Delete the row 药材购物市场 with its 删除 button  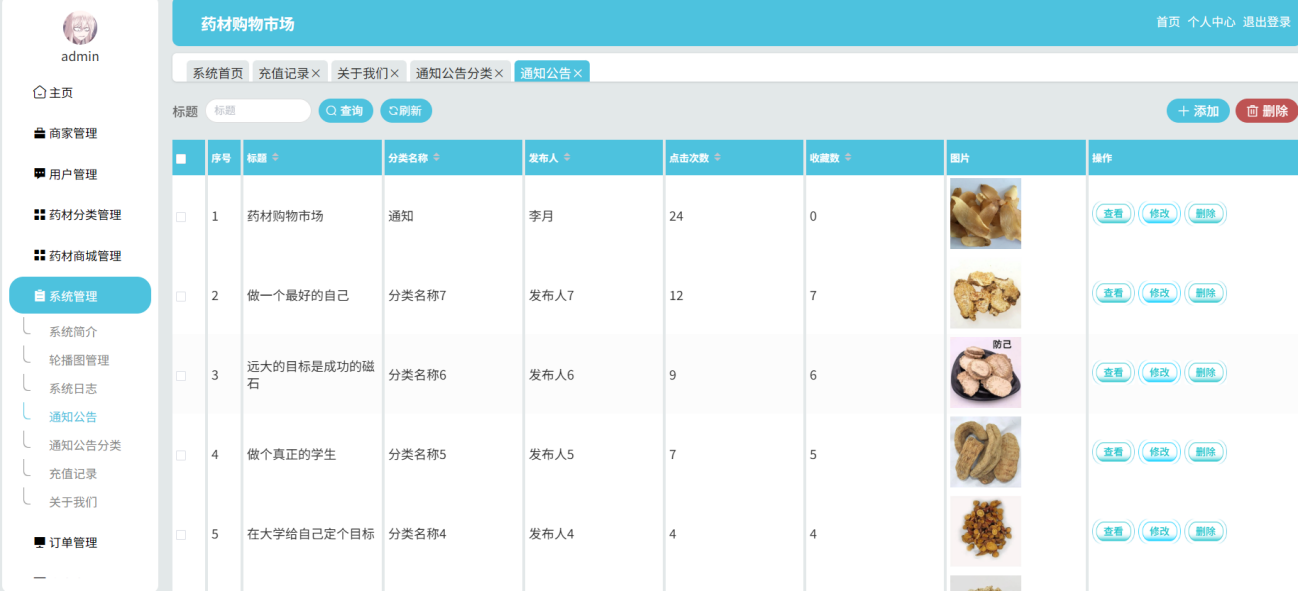[1205, 214]
